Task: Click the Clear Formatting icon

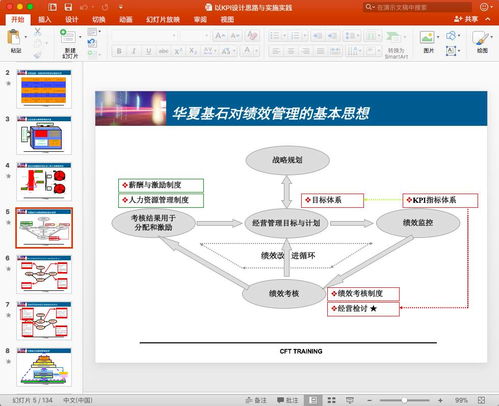Action: 252,35
